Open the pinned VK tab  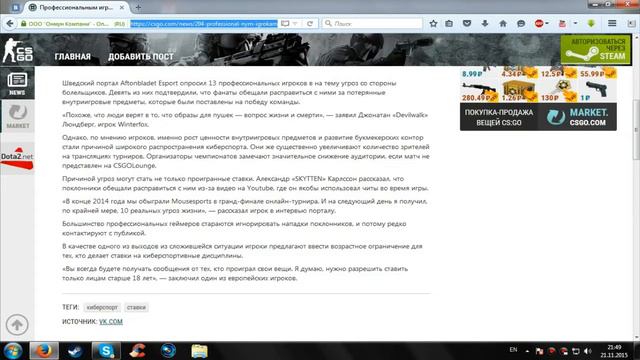point(16,7)
